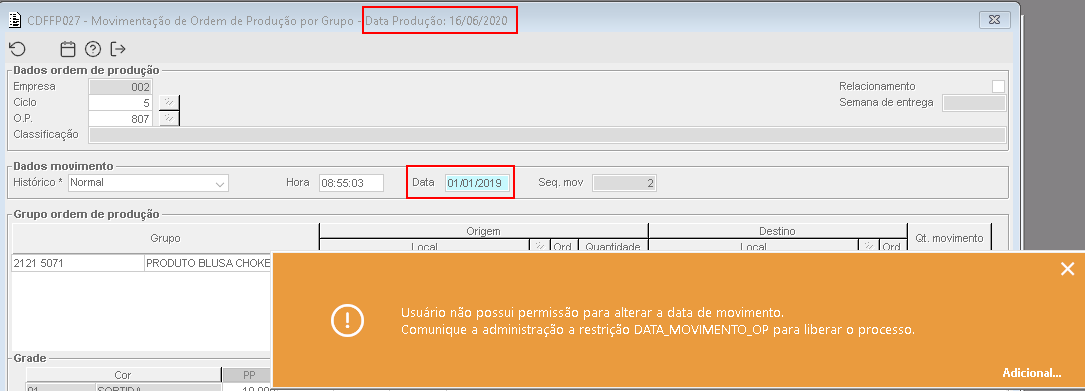This screenshot has height=391, width=1085.
Task: Click the Ciclo input field
Action: pos(120,102)
